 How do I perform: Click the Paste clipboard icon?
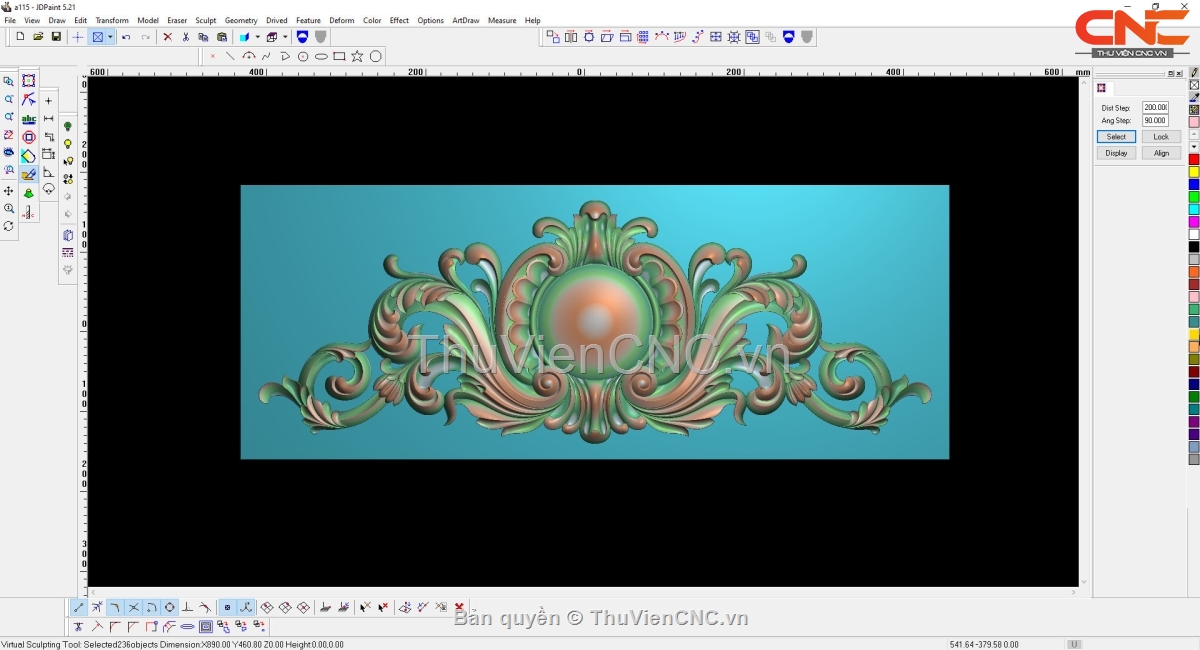coord(222,37)
